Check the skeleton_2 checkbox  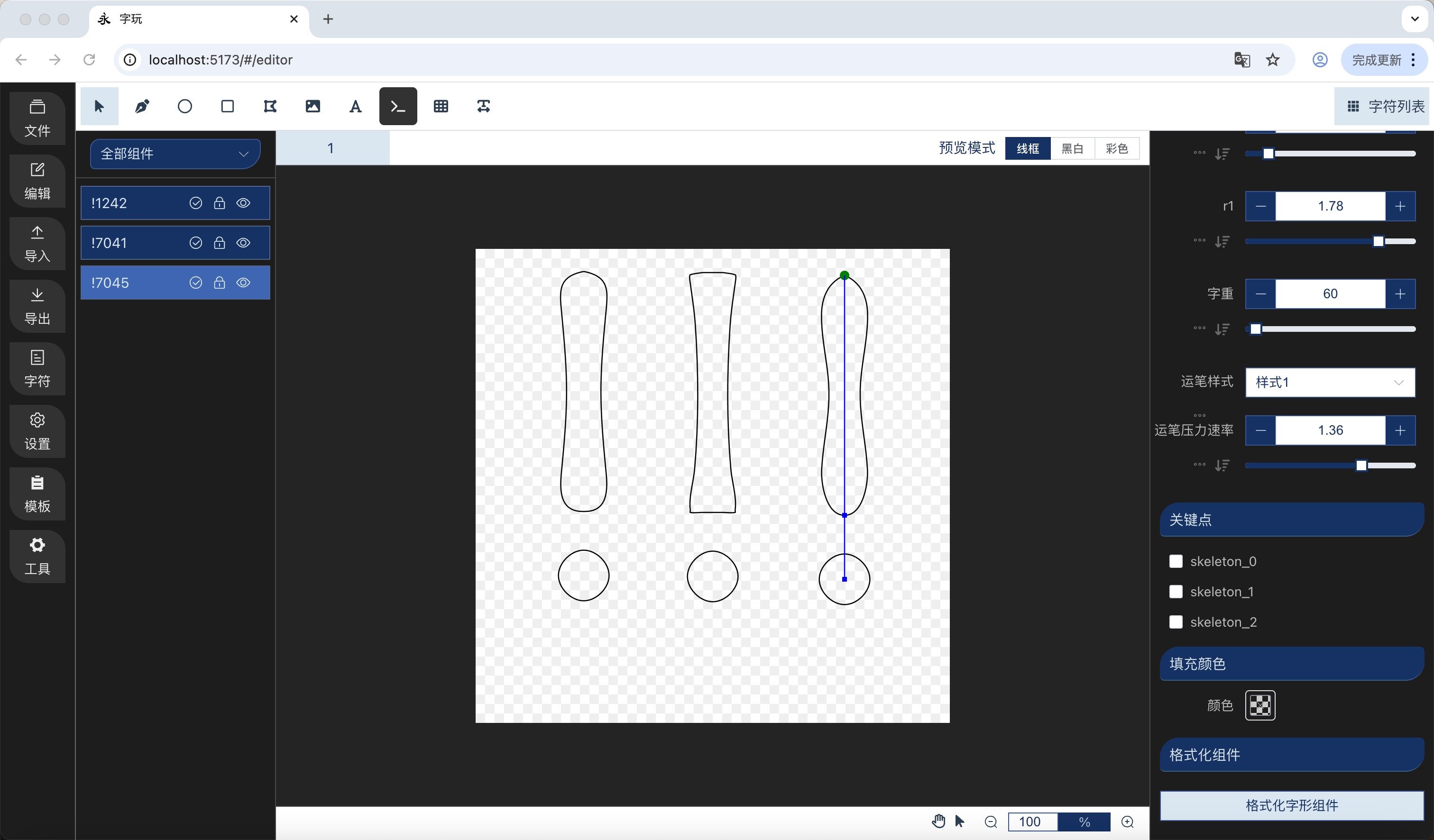pos(1176,621)
